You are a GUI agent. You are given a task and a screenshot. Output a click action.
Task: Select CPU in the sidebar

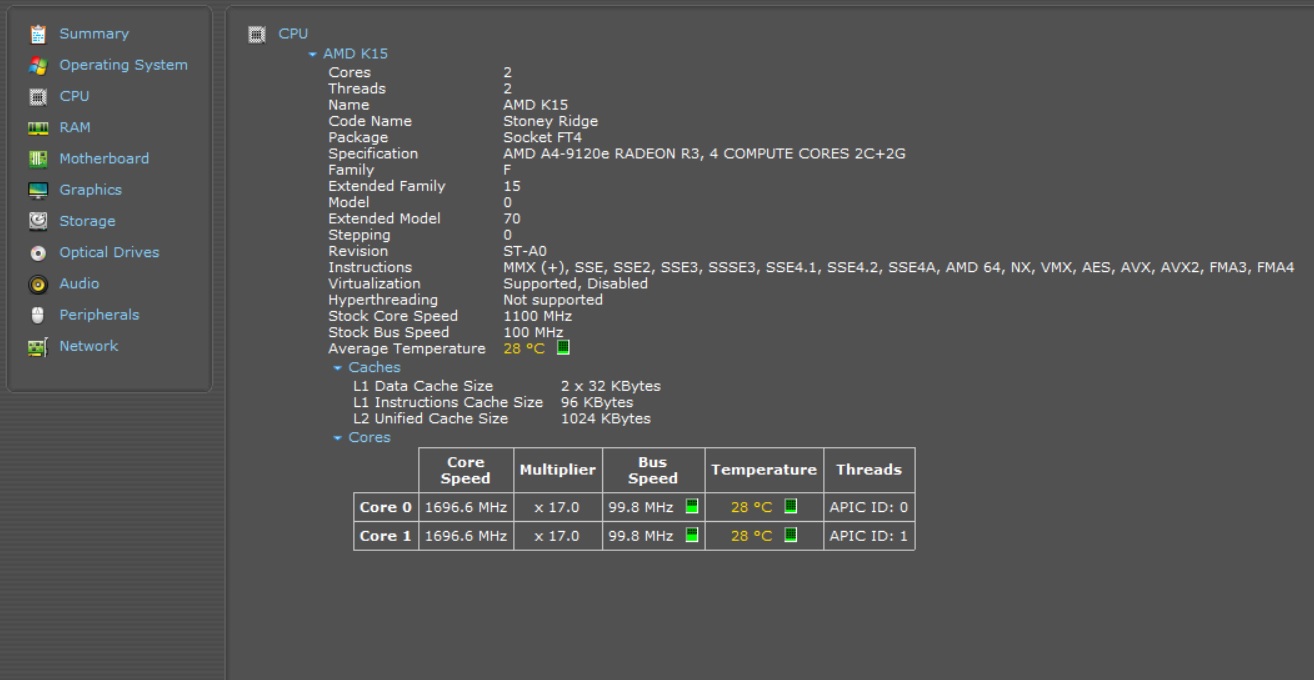pos(74,96)
